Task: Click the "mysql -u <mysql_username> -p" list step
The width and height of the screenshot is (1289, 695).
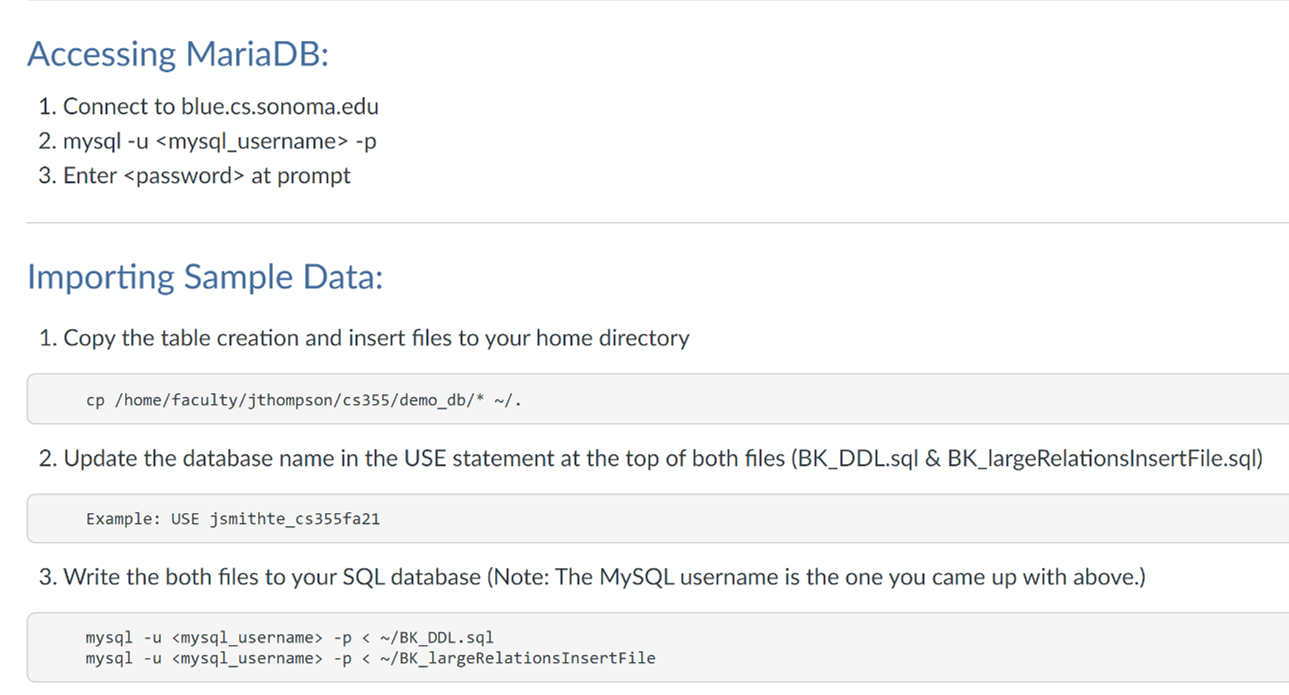Action: tap(219, 141)
